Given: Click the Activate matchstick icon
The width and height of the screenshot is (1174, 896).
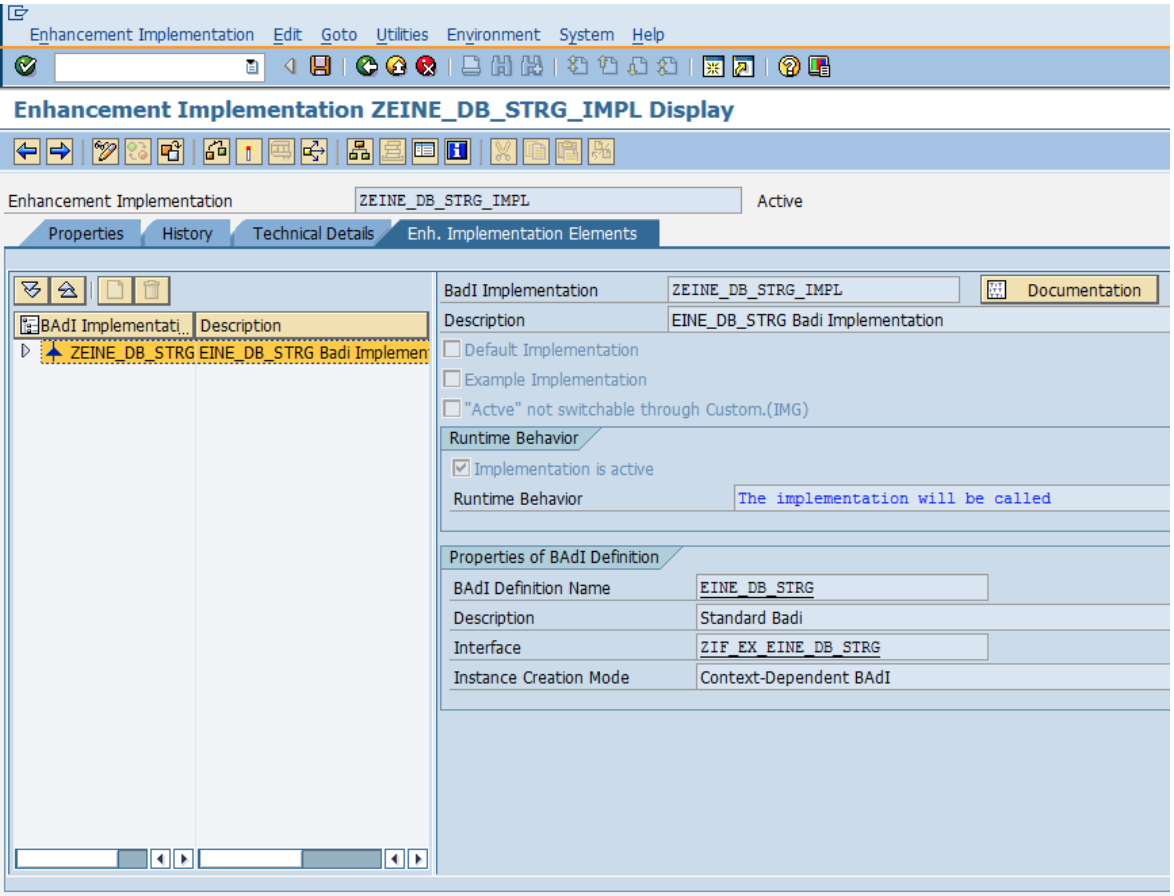Looking at the screenshot, I should click(249, 151).
